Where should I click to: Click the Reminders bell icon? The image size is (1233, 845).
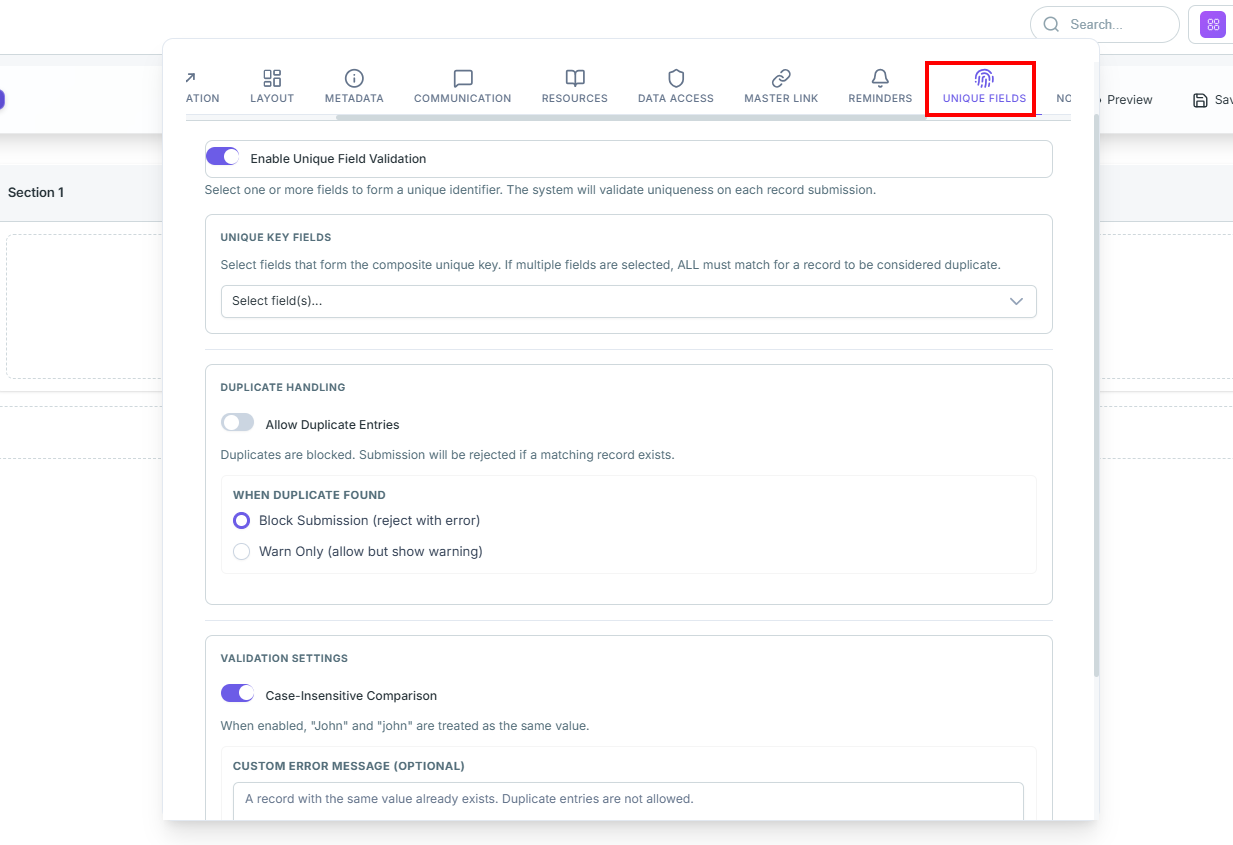point(880,78)
